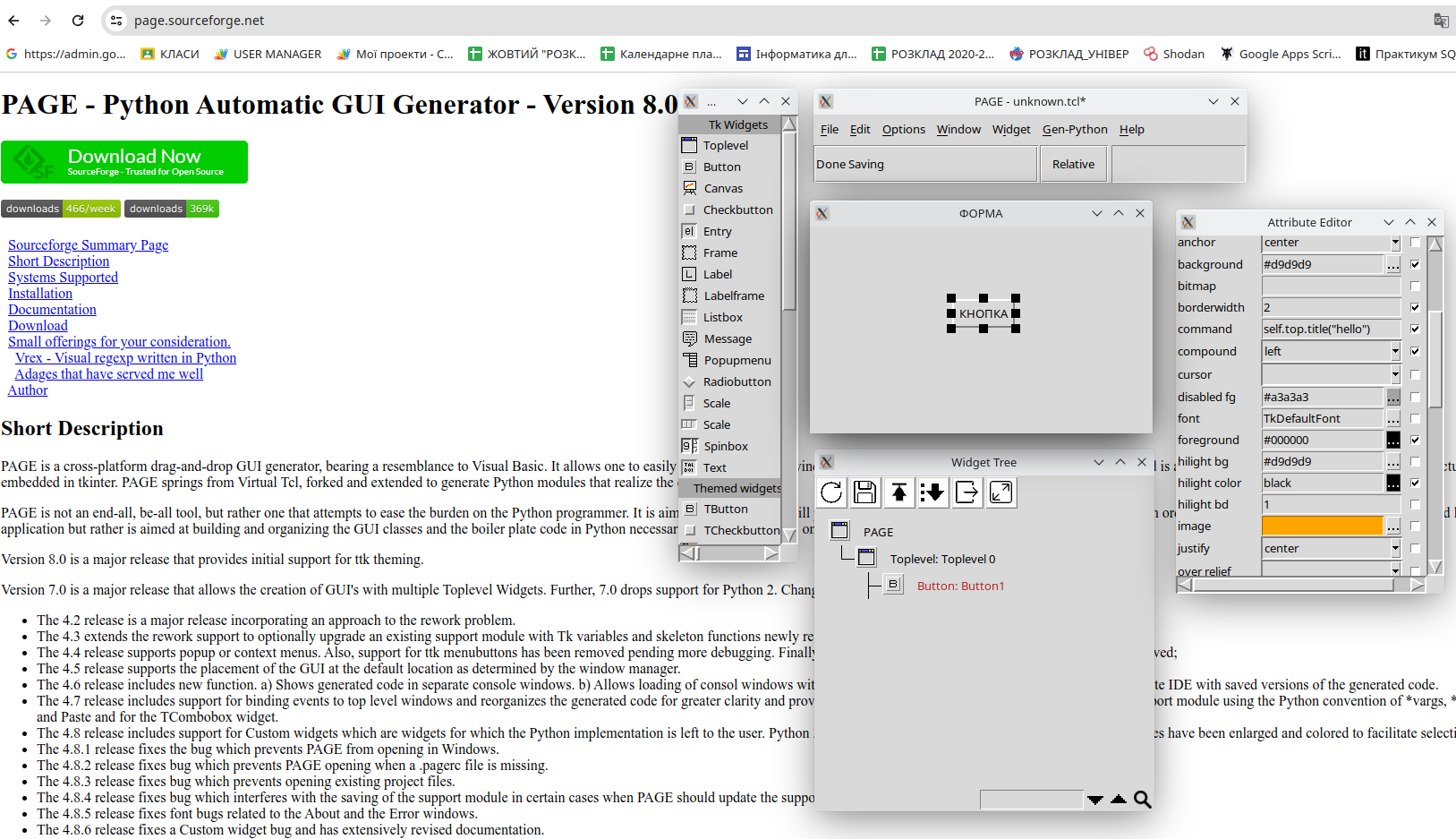Click the magnifier search icon in Widget Tree
This screenshot has height=839, width=1456.
(1143, 800)
